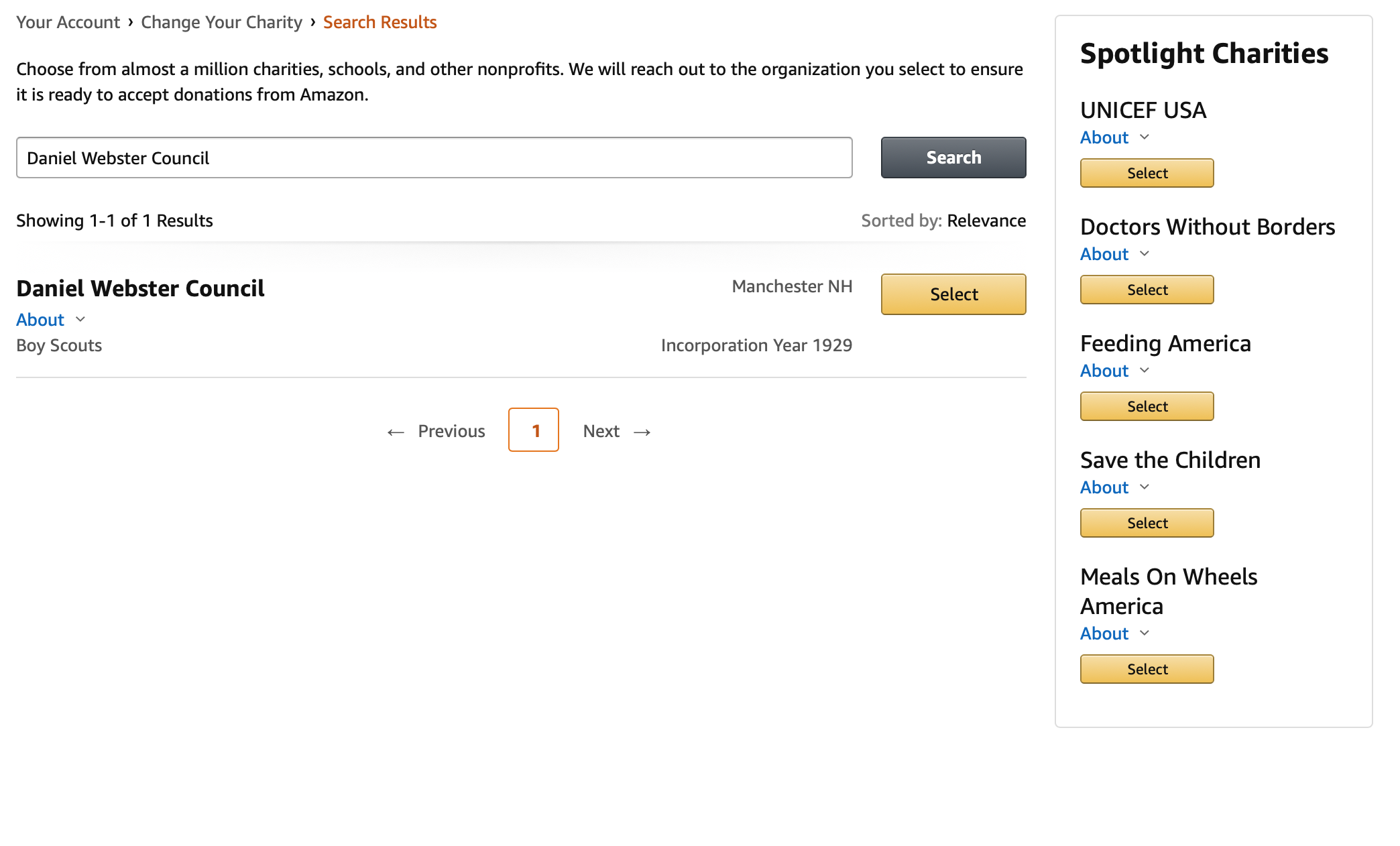Open About link for Save the Children
The width and height of the screenshot is (1400, 846).
point(1104,487)
